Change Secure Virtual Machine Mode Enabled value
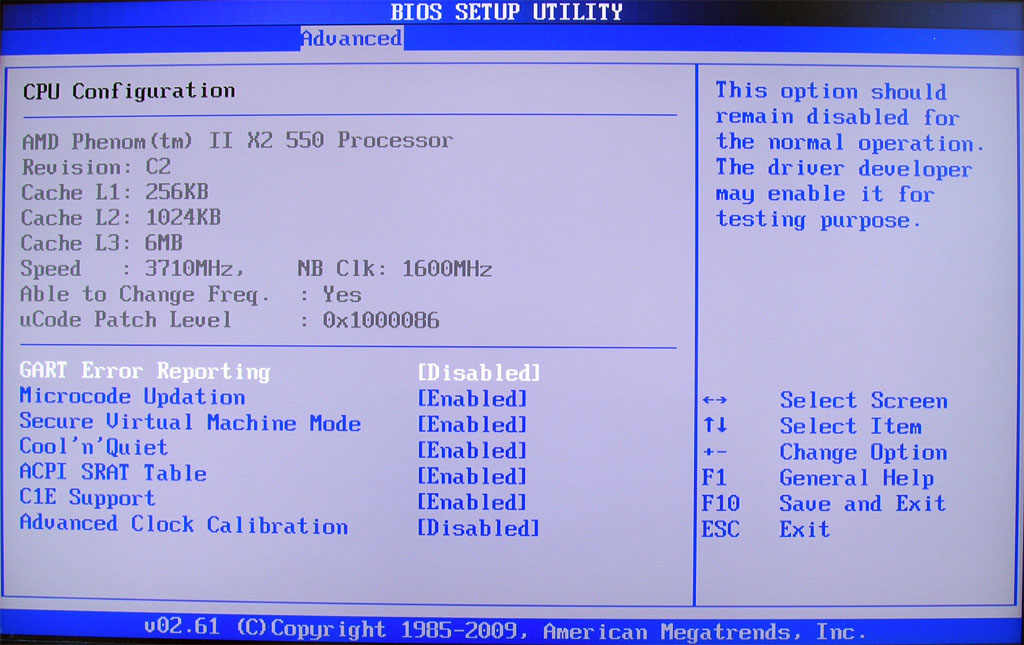The height and width of the screenshot is (645, 1024). click(472, 424)
